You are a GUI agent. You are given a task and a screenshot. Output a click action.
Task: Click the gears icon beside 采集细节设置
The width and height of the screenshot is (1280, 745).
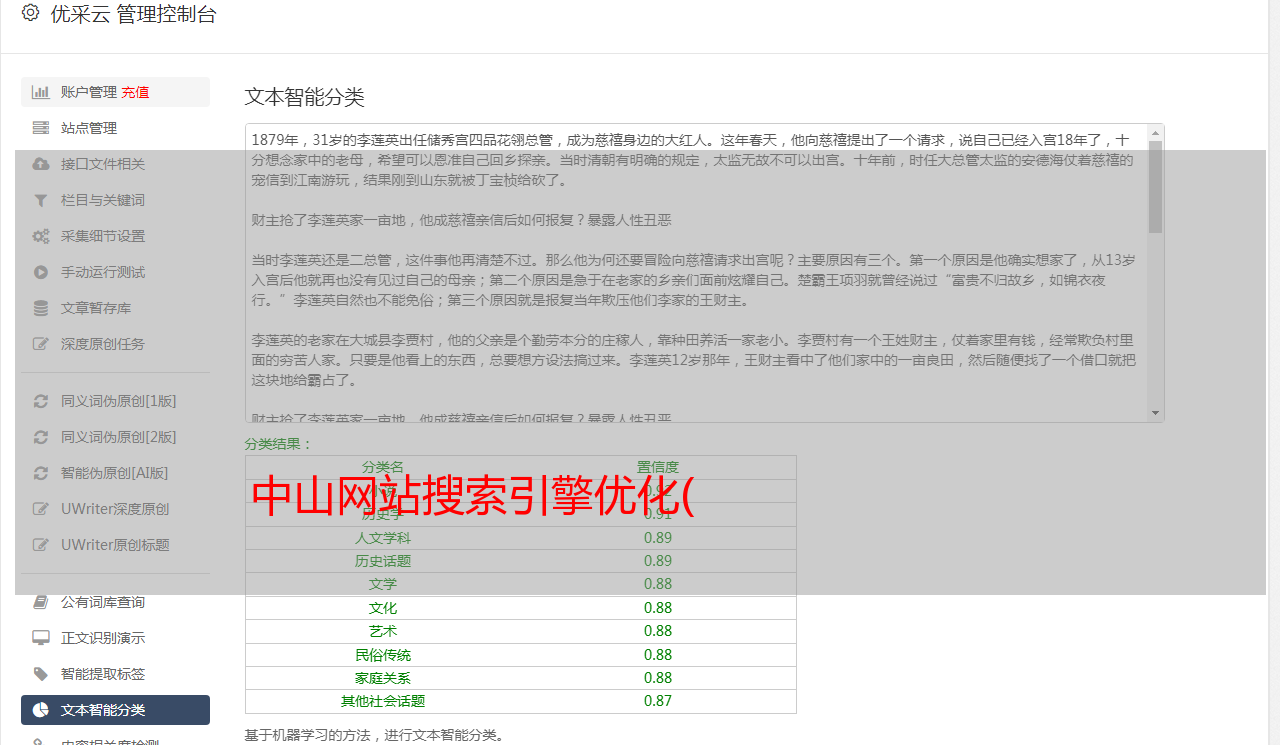(41, 236)
